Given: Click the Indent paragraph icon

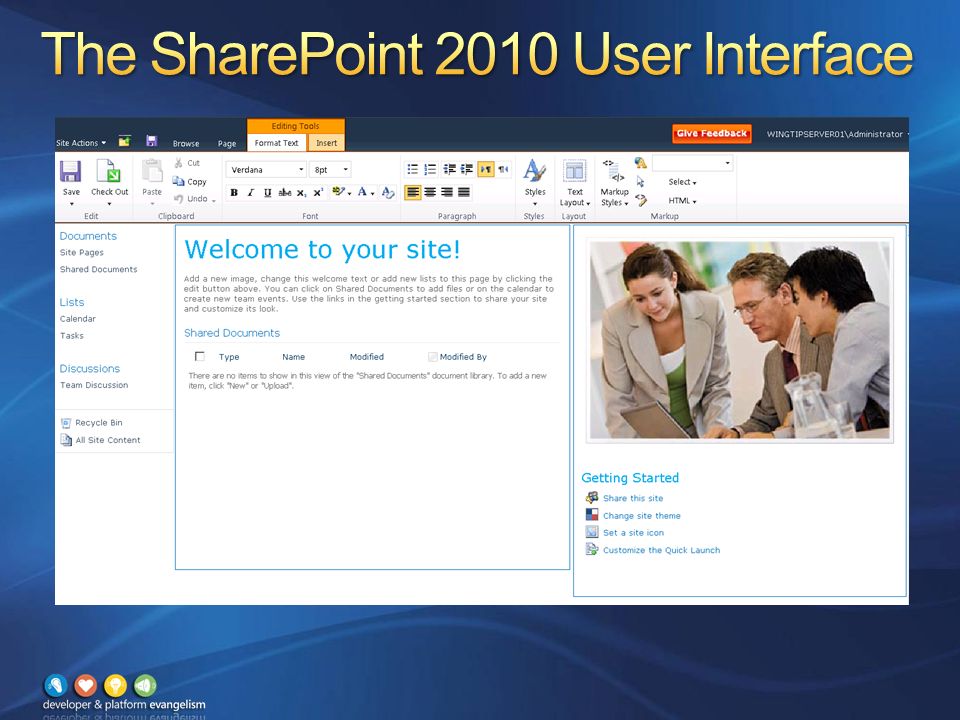Looking at the screenshot, I should (467, 169).
